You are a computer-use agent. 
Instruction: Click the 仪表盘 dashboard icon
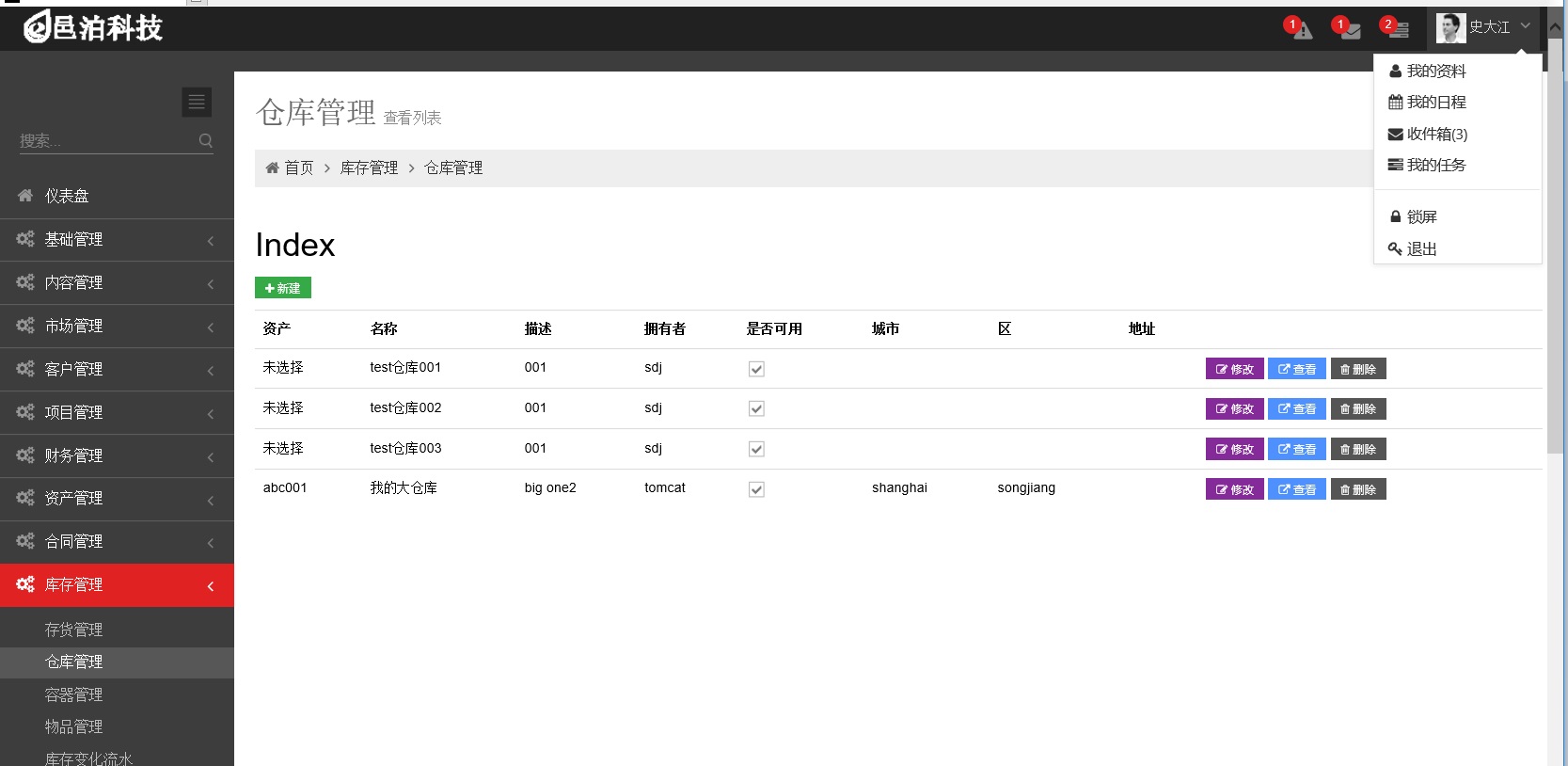[25, 196]
